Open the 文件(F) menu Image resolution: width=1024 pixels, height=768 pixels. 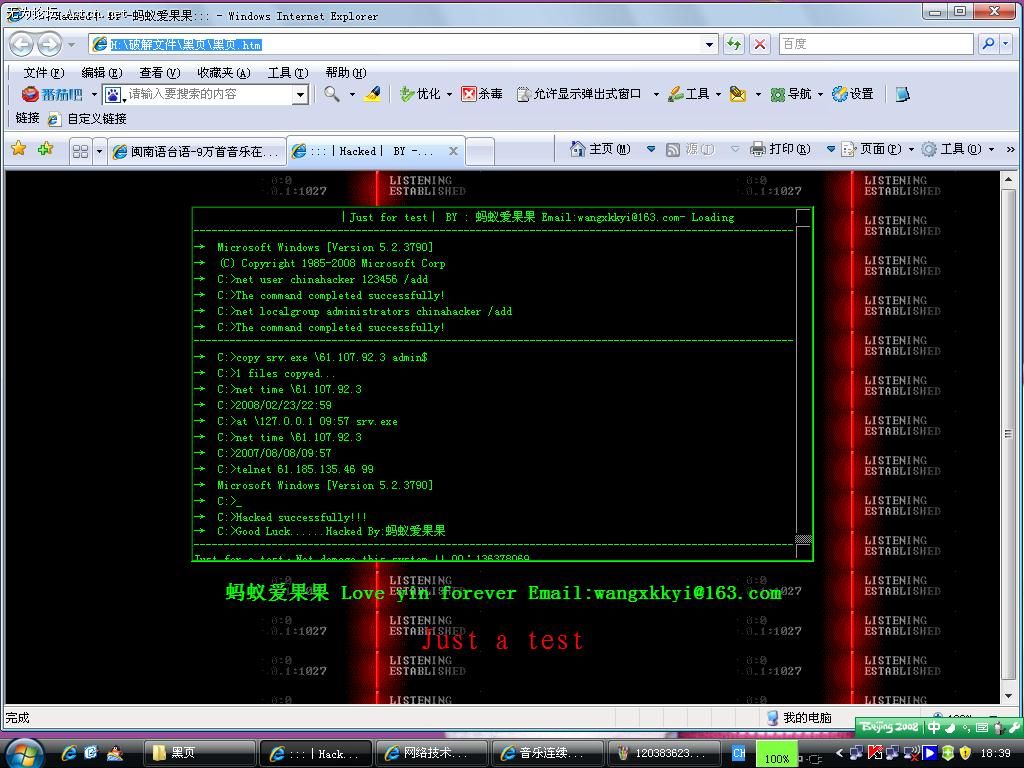click(44, 72)
